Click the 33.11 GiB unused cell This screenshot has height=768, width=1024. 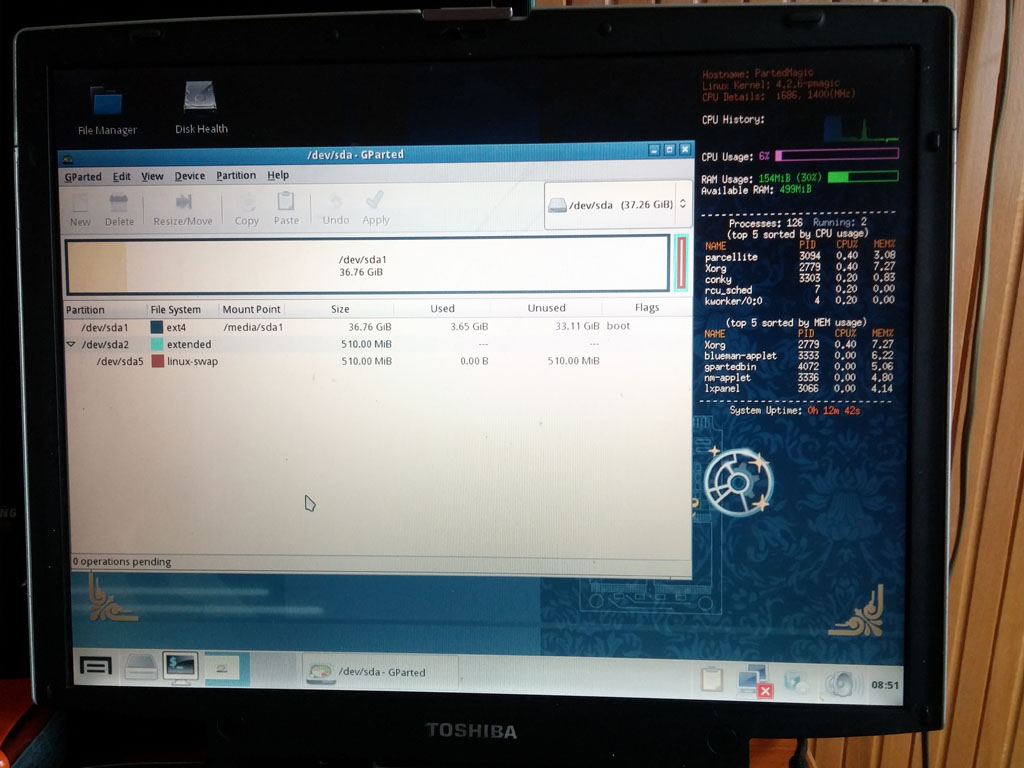click(x=577, y=325)
